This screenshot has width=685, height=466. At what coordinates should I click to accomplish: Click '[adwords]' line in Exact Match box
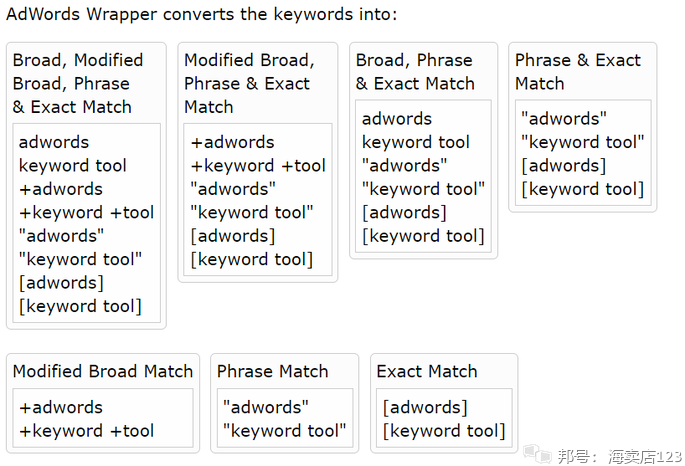[425, 407]
